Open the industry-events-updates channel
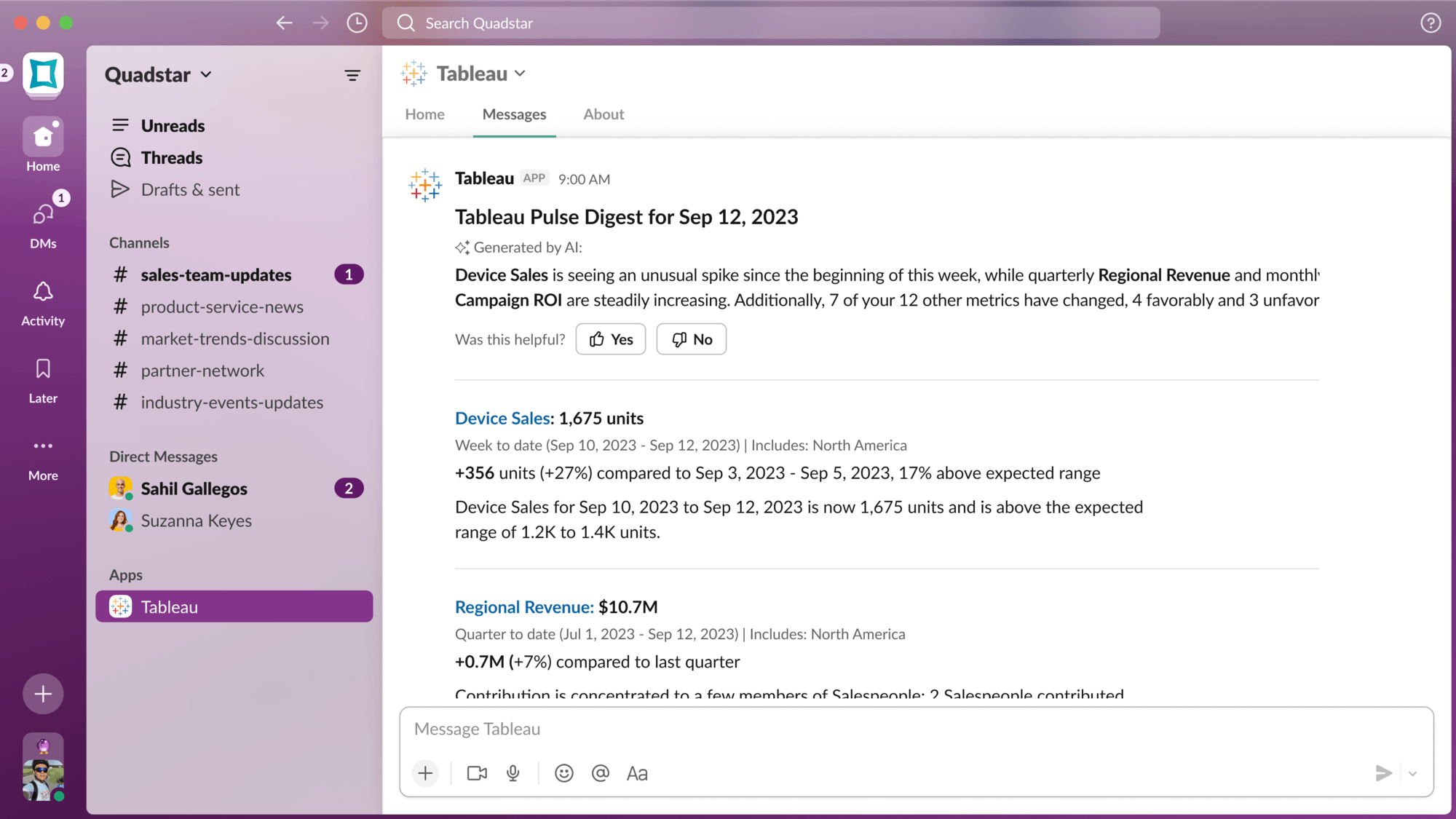This screenshot has height=819, width=1456. [234, 403]
